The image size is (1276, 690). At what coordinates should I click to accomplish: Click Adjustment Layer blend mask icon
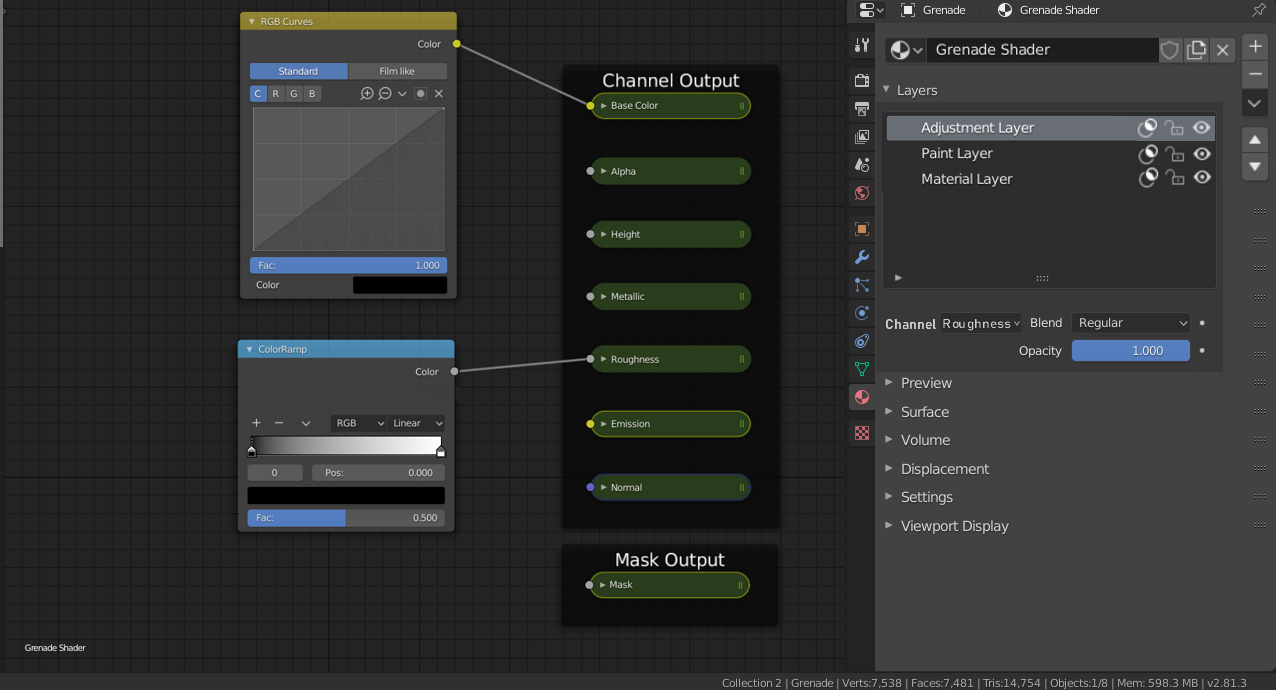point(1148,128)
